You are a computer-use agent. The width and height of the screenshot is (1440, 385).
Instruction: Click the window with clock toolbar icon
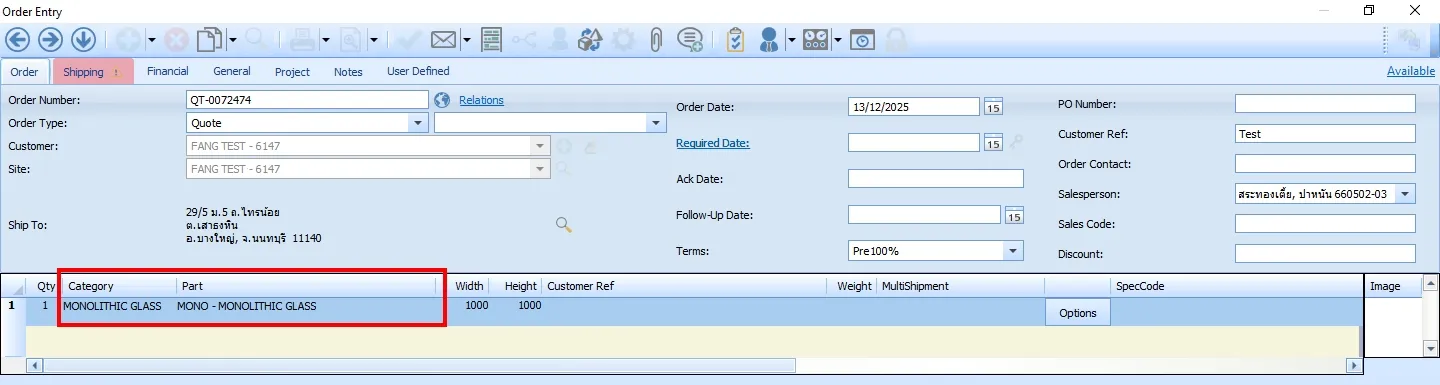click(863, 40)
